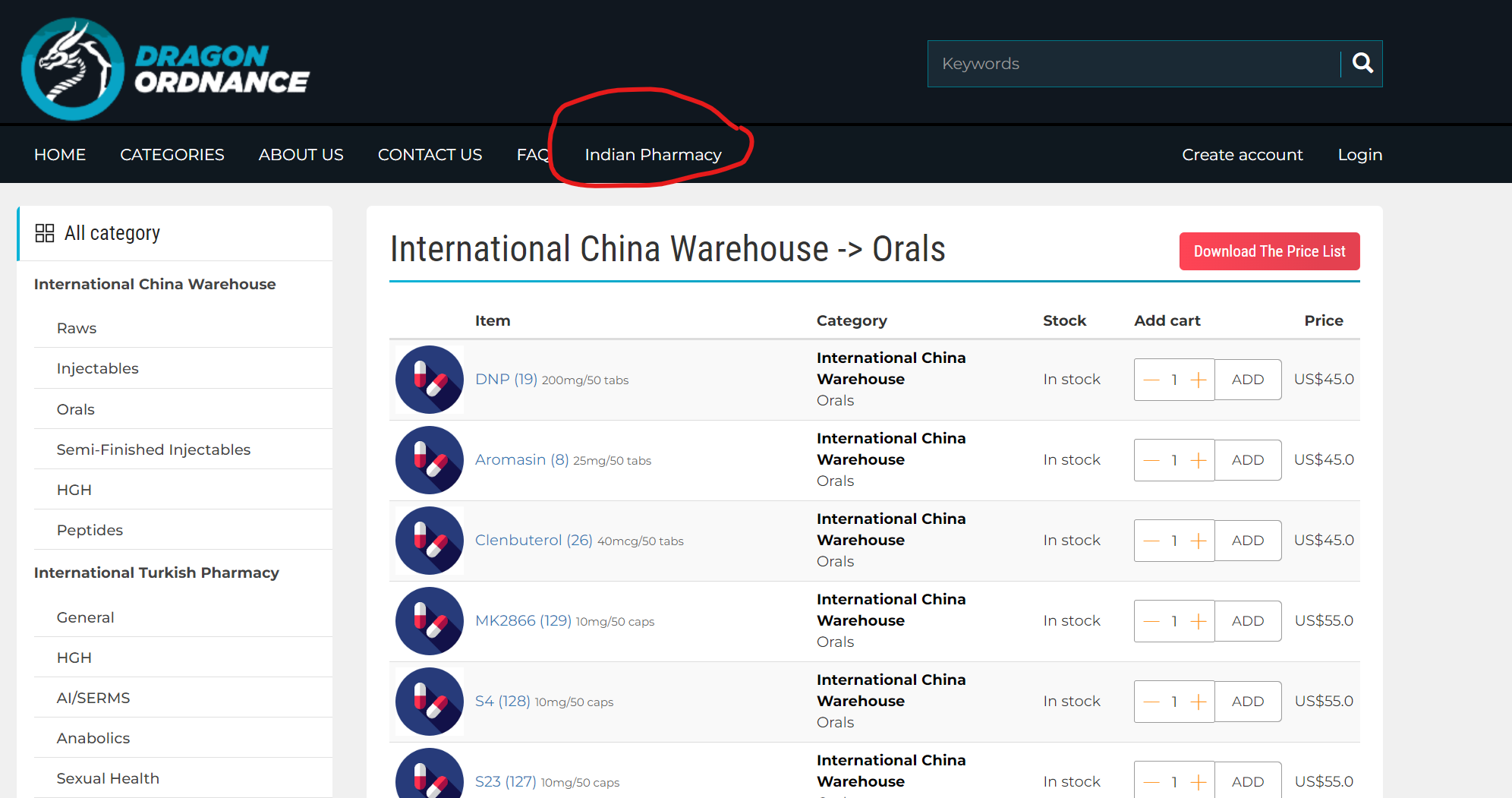Open the Indian Pharmacy menu item
The image size is (1512, 798).
(x=653, y=155)
